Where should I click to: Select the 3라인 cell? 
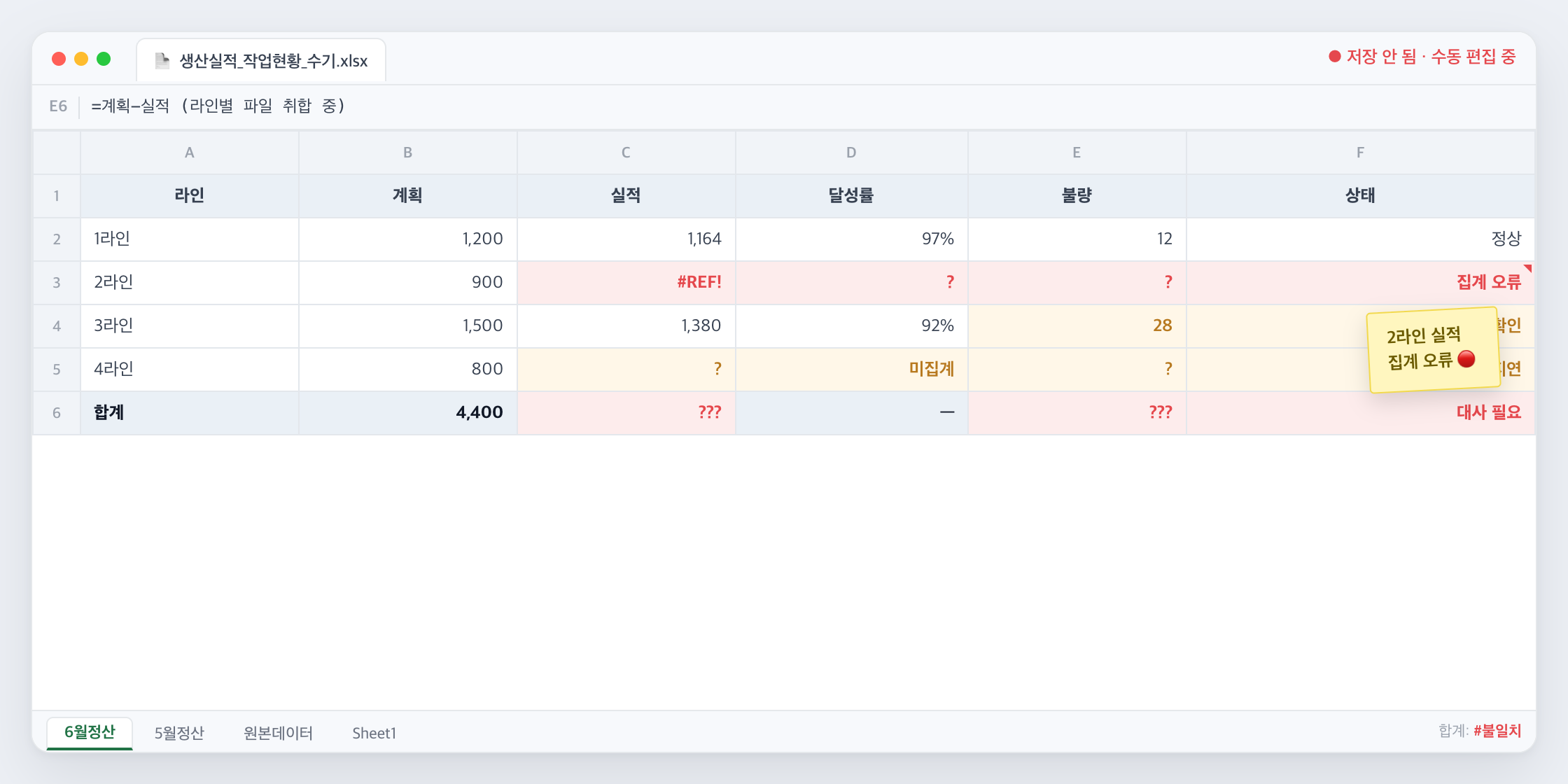[x=190, y=326]
